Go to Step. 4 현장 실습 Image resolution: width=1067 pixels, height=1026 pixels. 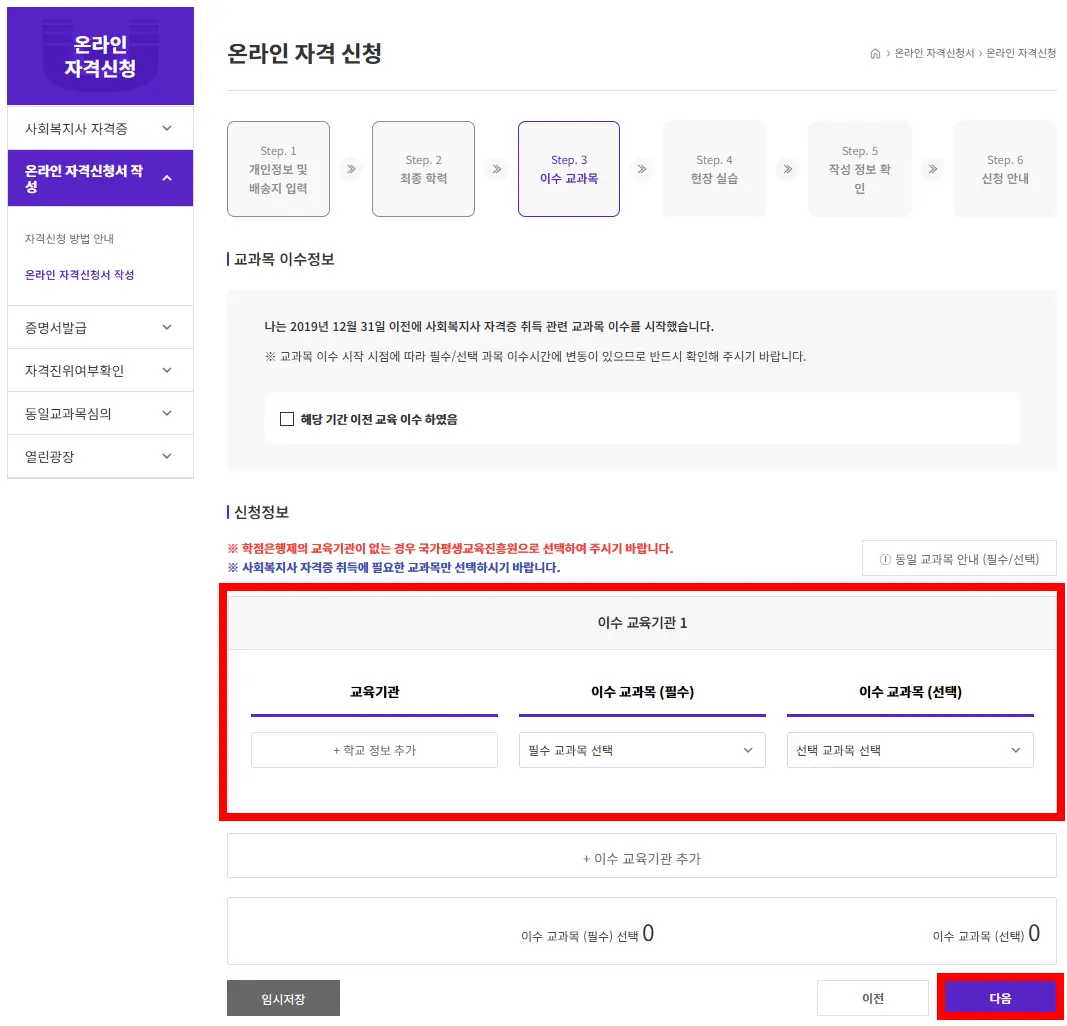coord(715,169)
